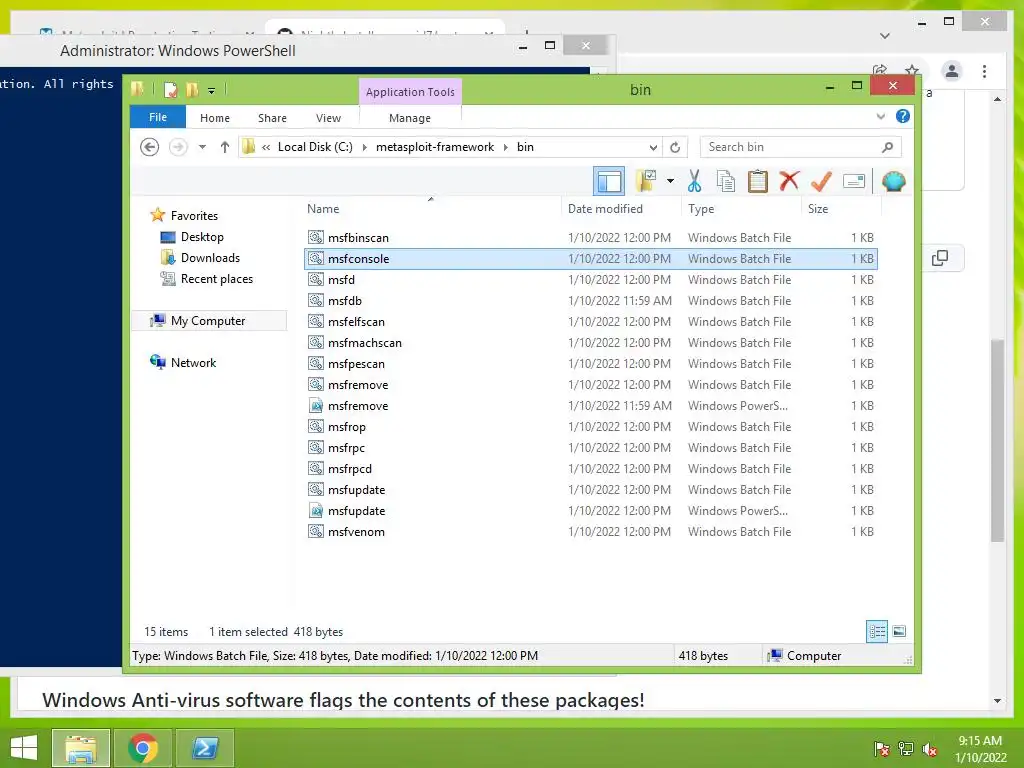The width and height of the screenshot is (1024, 768).
Task: Open Explorer Help question mark
Action: tap(903, 116)
